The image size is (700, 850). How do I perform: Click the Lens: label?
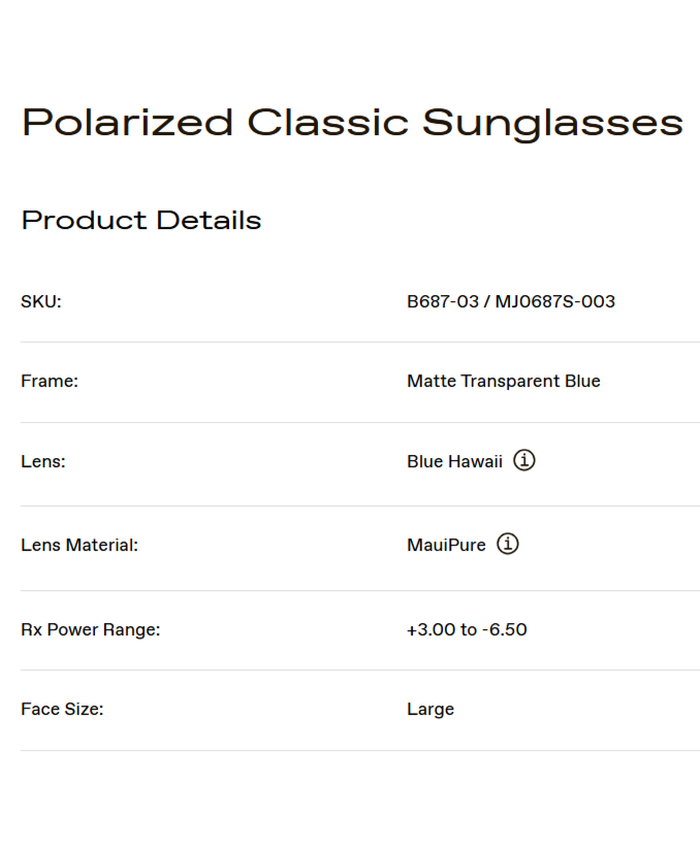(x=43, y=462)
